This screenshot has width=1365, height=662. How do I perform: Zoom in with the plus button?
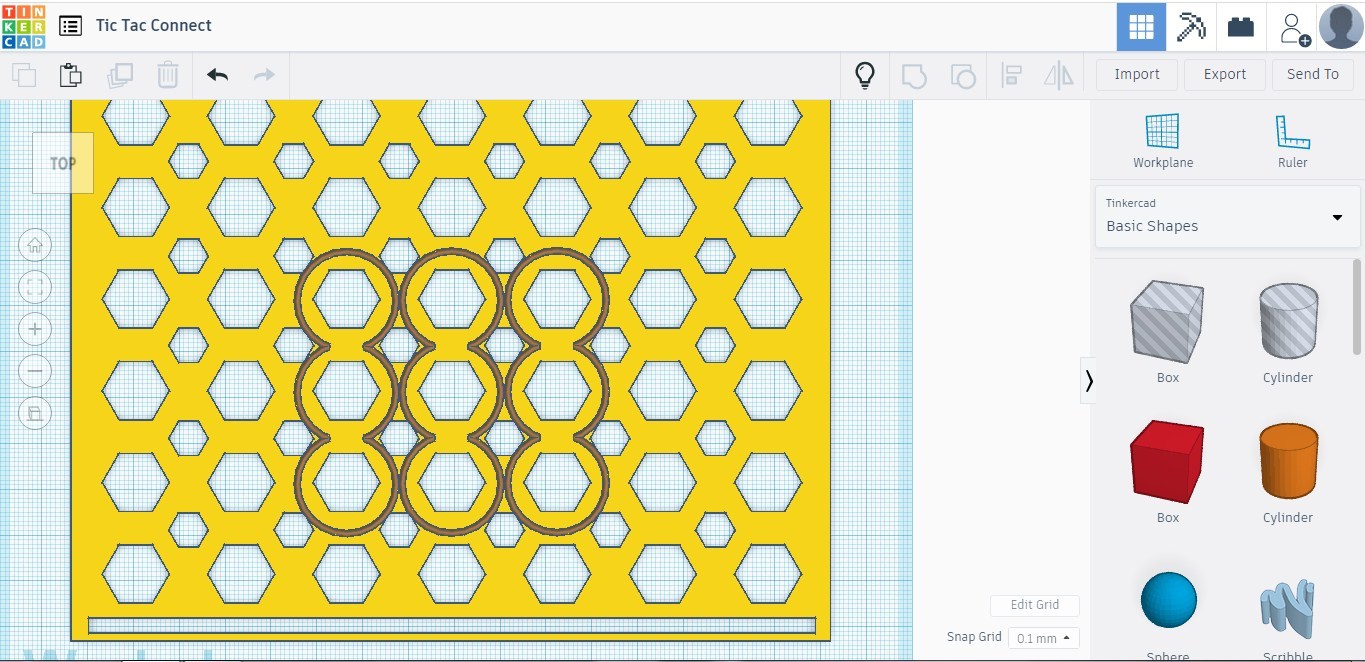tap(35, 329)
